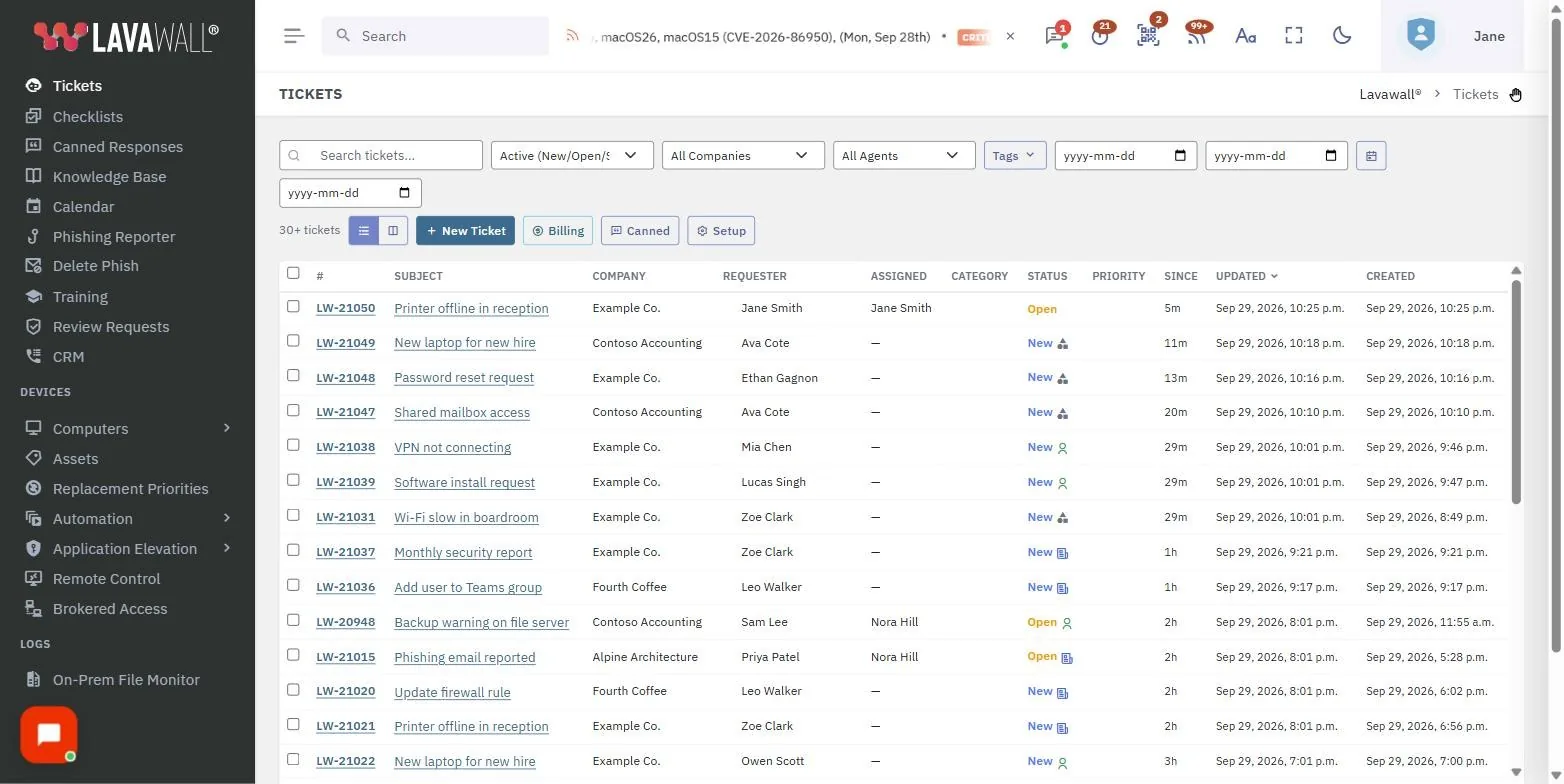Toggle fullscreen mode icon
Image resolution: width=1564 pixels, height=784 pixels.
coord(1294,36)
